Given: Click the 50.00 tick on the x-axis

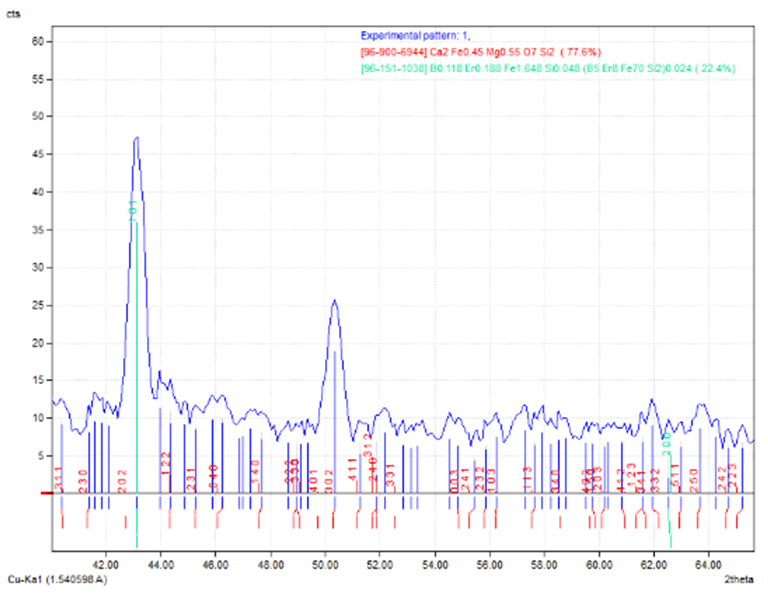Looking at the screenshot, I should (325, 564).
